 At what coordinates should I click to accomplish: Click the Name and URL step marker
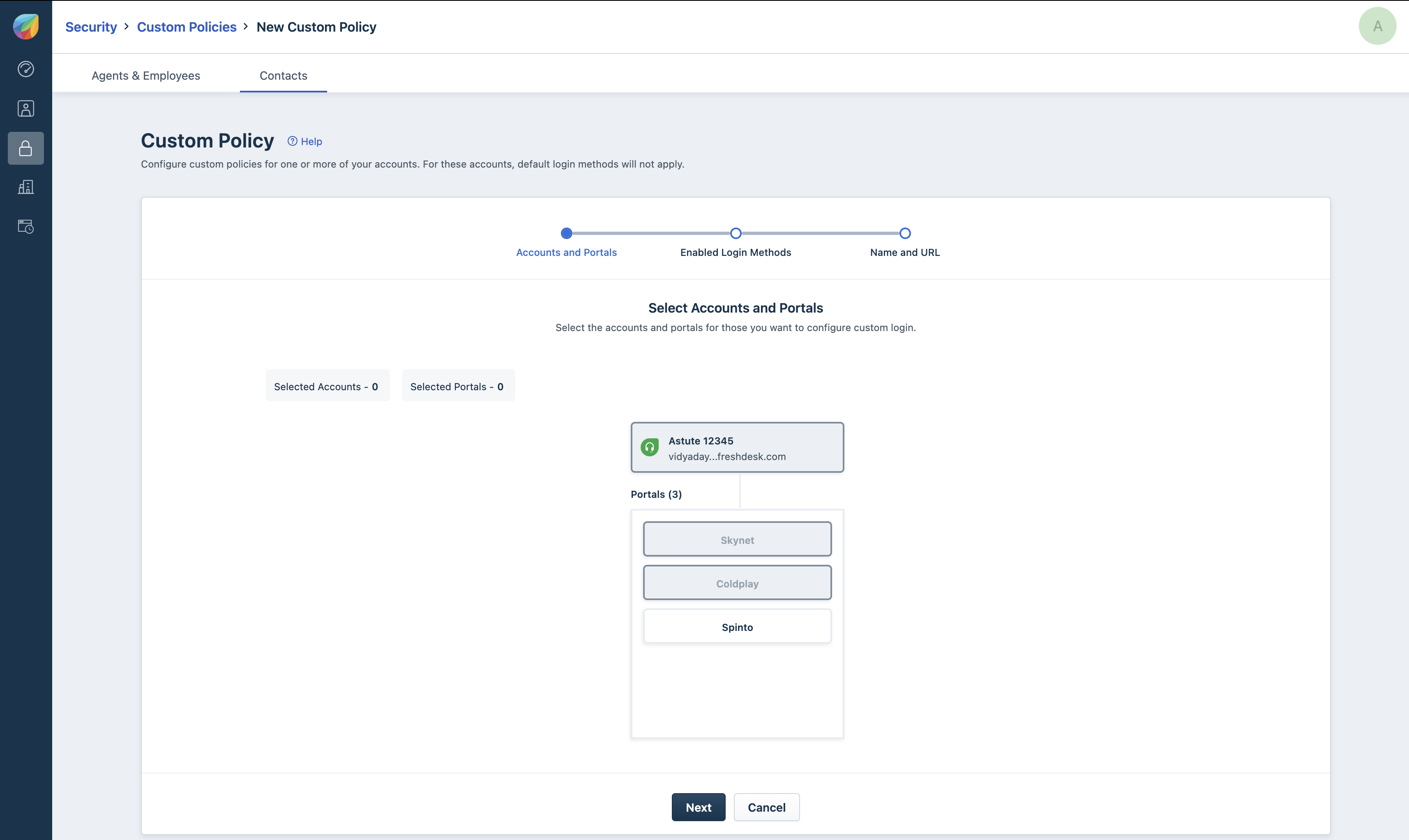click(905, 233)
